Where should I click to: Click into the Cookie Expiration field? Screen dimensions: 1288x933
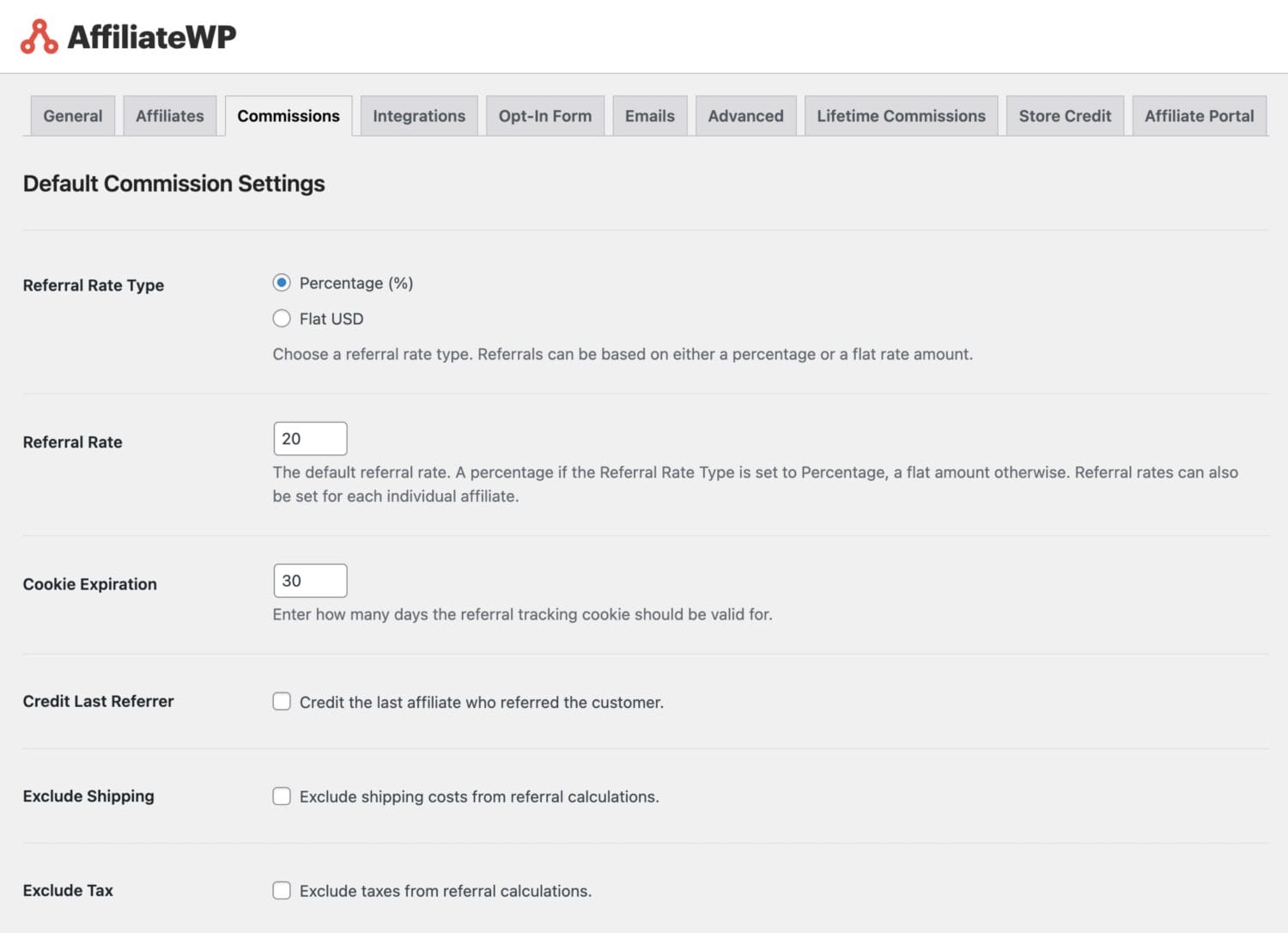click(x=310, y=581)
